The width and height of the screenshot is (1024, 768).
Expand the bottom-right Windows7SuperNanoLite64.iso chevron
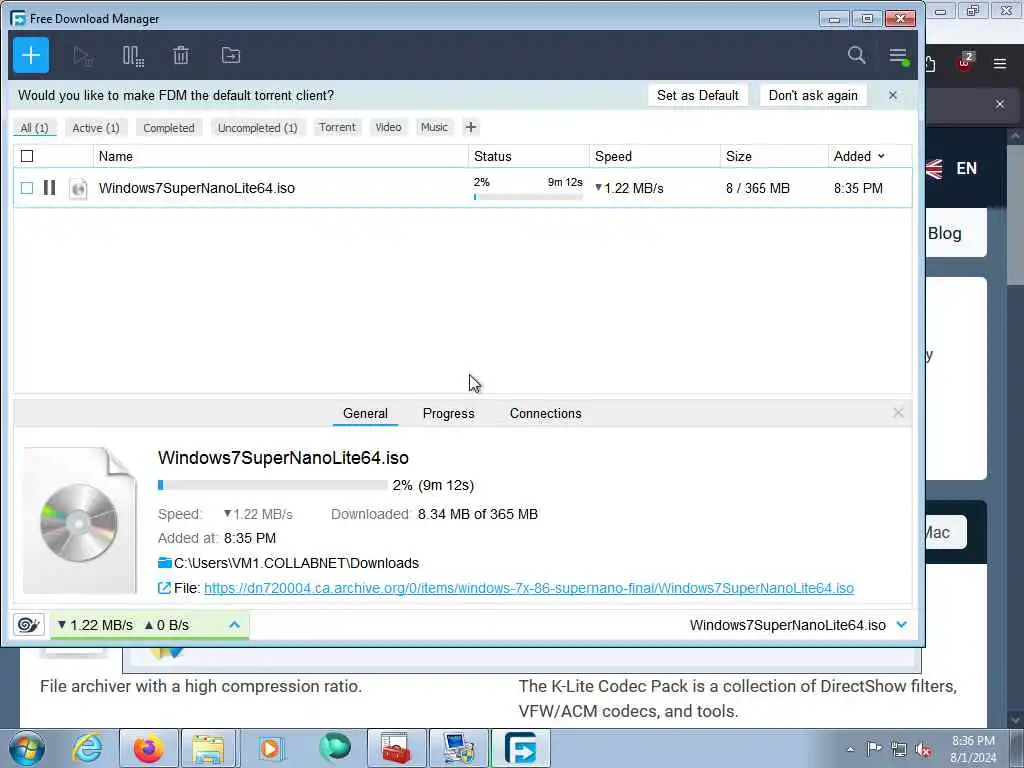(902, 625)
